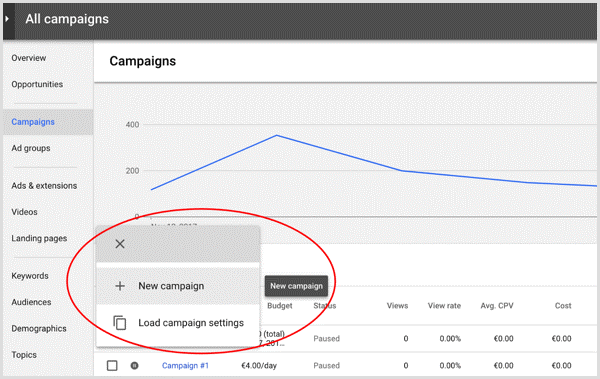Click the copy icon for Load campaign settings
This screenshot has height=379, width=600.
[120, 323]
